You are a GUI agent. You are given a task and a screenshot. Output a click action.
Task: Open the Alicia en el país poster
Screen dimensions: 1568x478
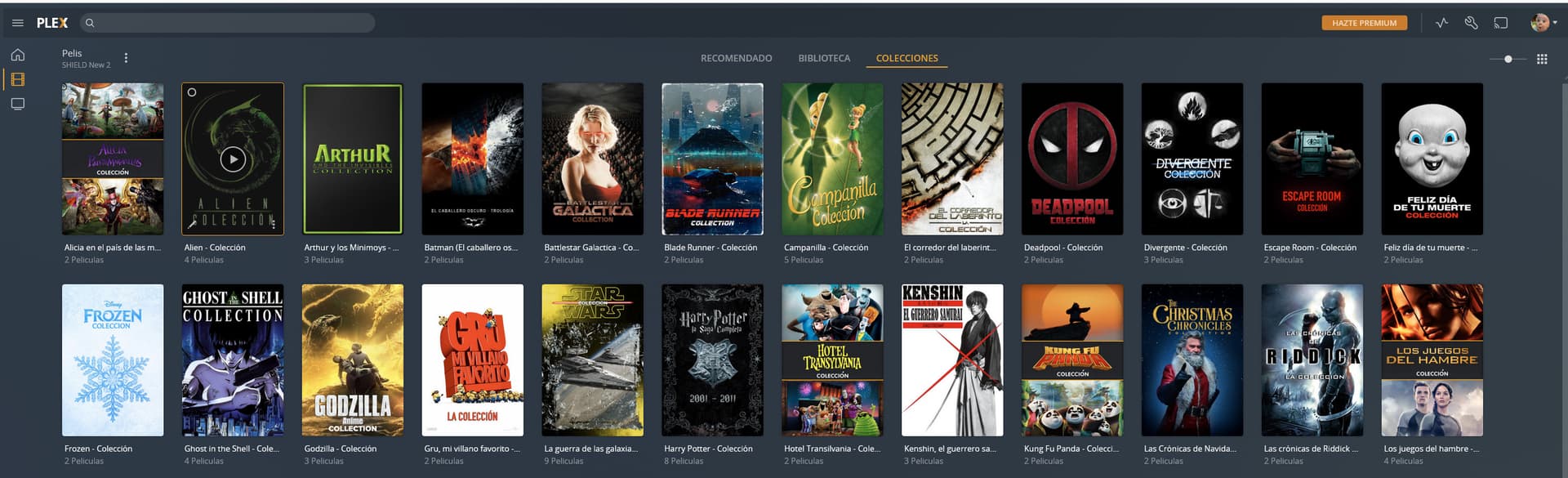(113, 159)
